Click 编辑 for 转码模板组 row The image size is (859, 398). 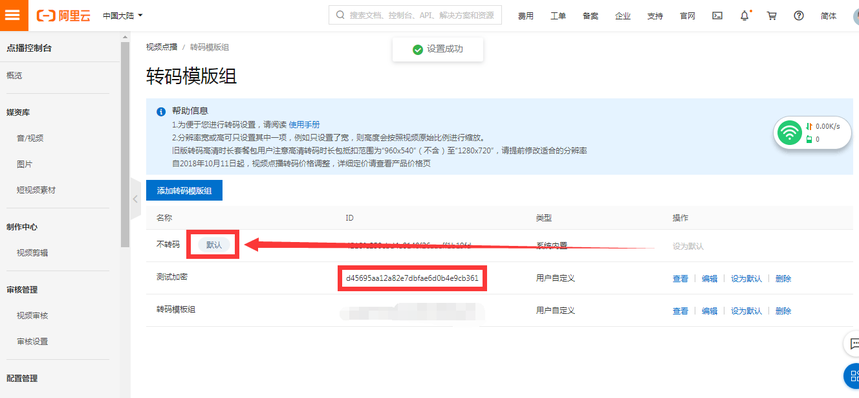709,311
